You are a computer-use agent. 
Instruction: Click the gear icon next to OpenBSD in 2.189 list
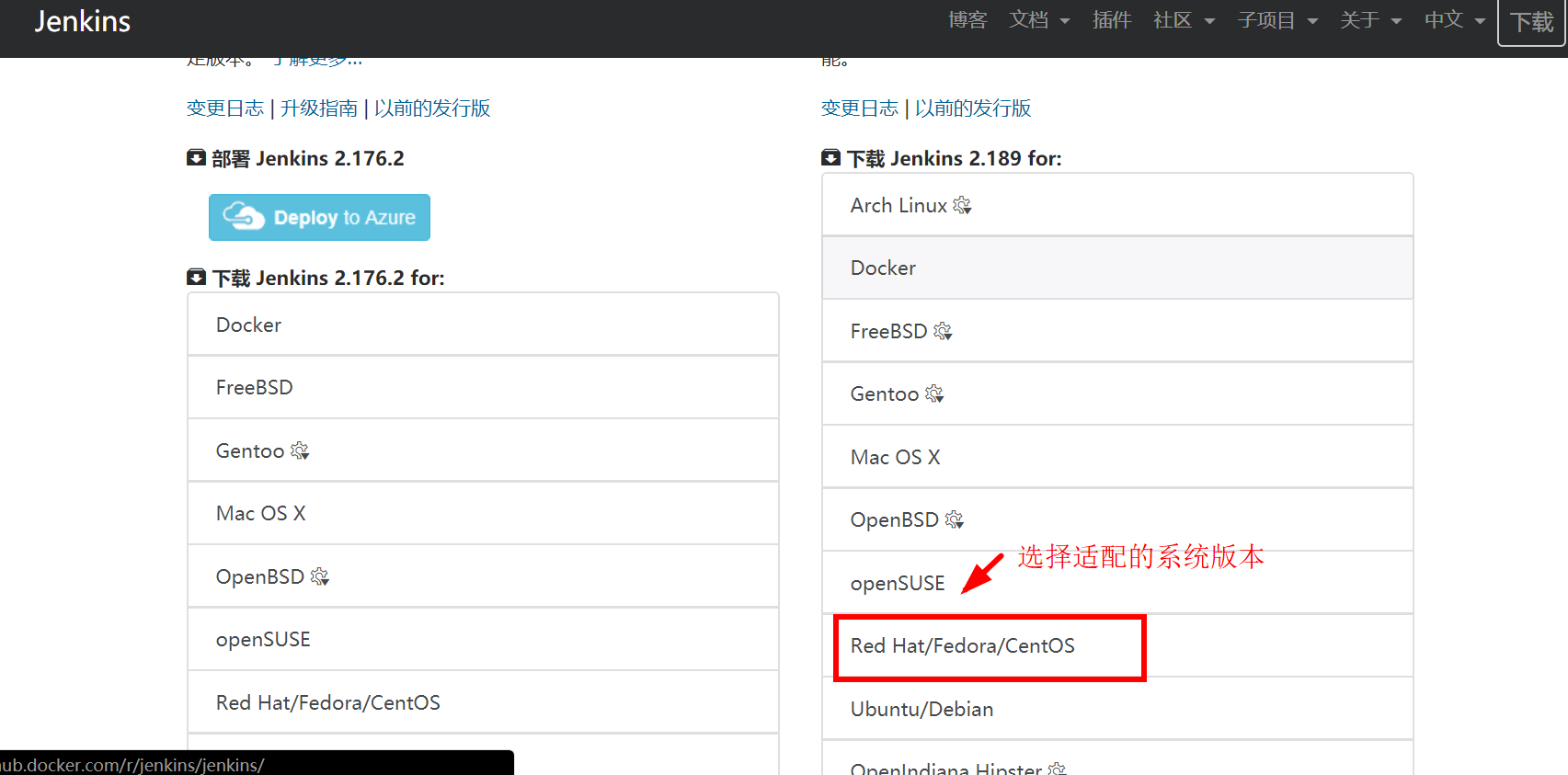(x=955, y=519)
